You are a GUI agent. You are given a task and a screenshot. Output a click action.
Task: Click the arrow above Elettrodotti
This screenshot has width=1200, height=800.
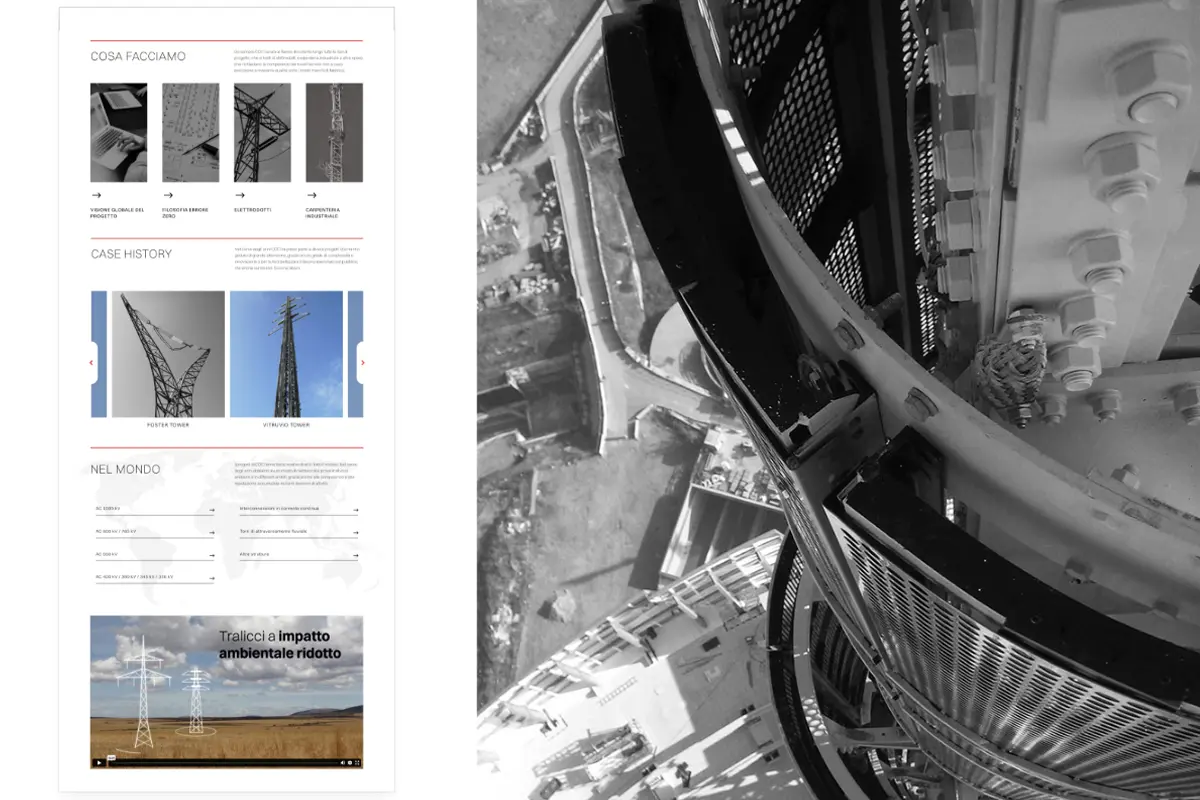pyautogui.click(x=240, y=195)
